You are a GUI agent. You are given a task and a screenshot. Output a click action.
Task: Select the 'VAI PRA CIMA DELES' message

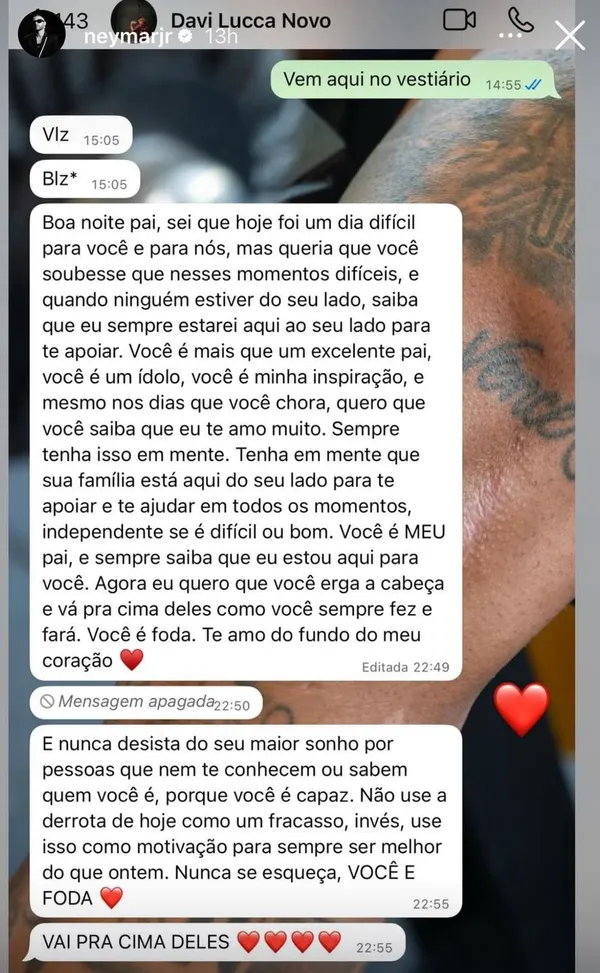(217, 943)
